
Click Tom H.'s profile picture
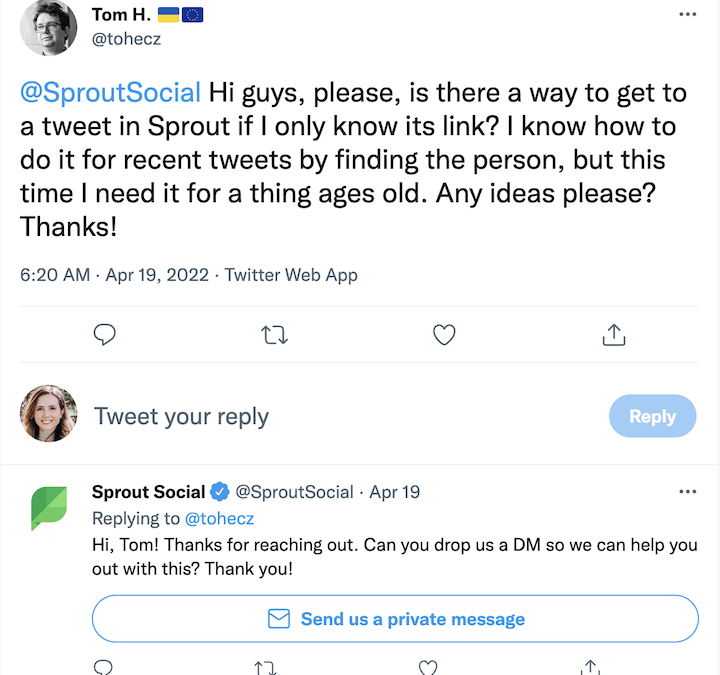coord(48,27)
